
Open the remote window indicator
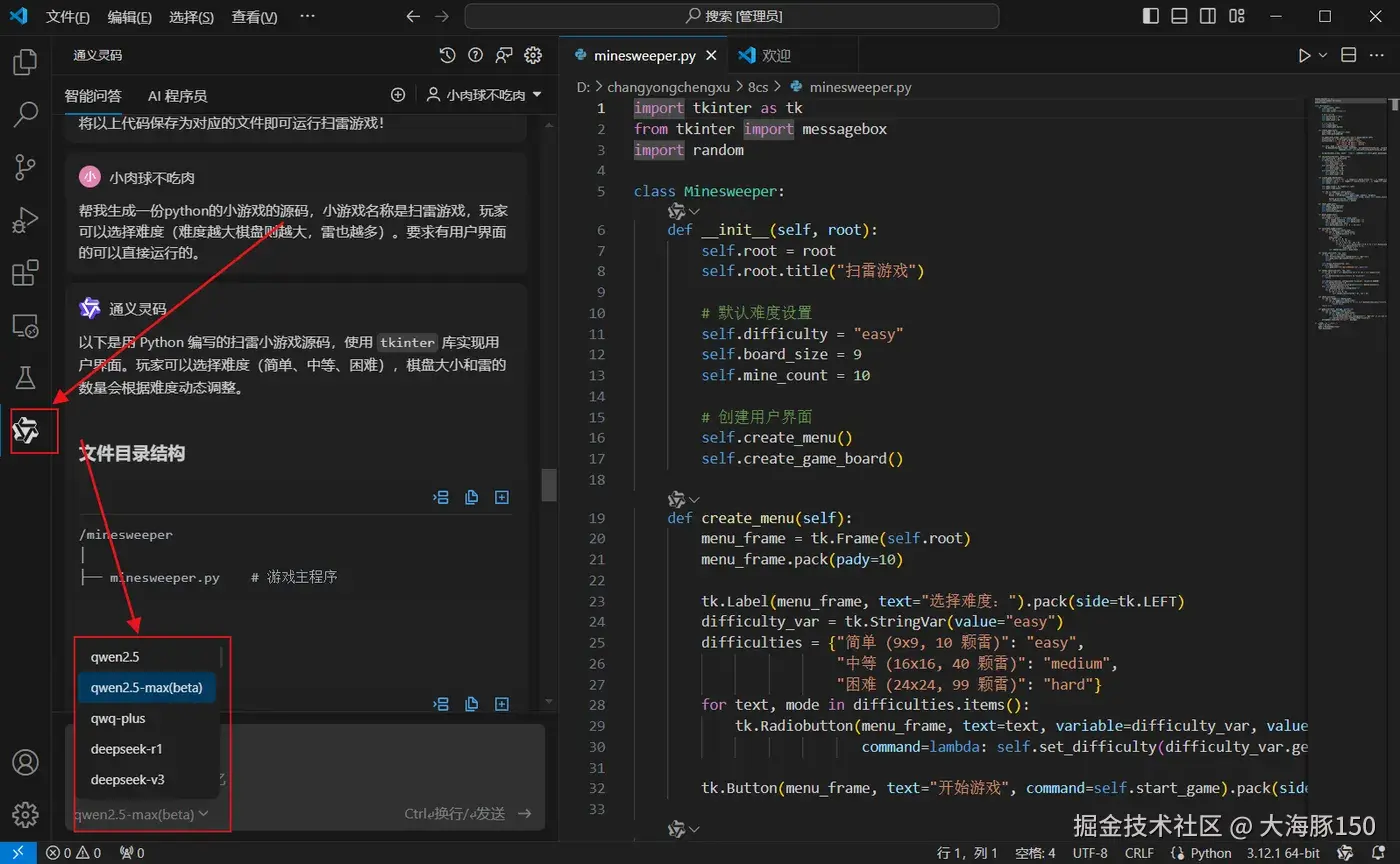coord(18,853)
